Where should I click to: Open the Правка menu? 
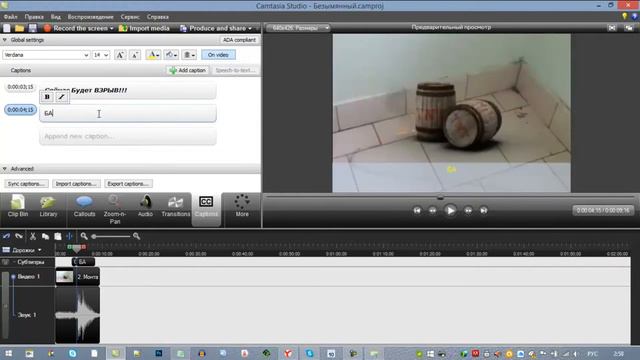tap(34, 17)
